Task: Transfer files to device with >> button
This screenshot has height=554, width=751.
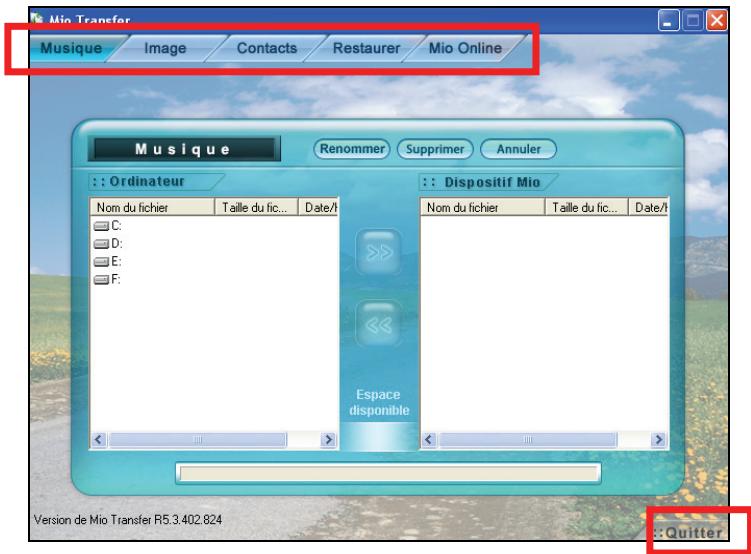Action: click(x=379, y=252)
